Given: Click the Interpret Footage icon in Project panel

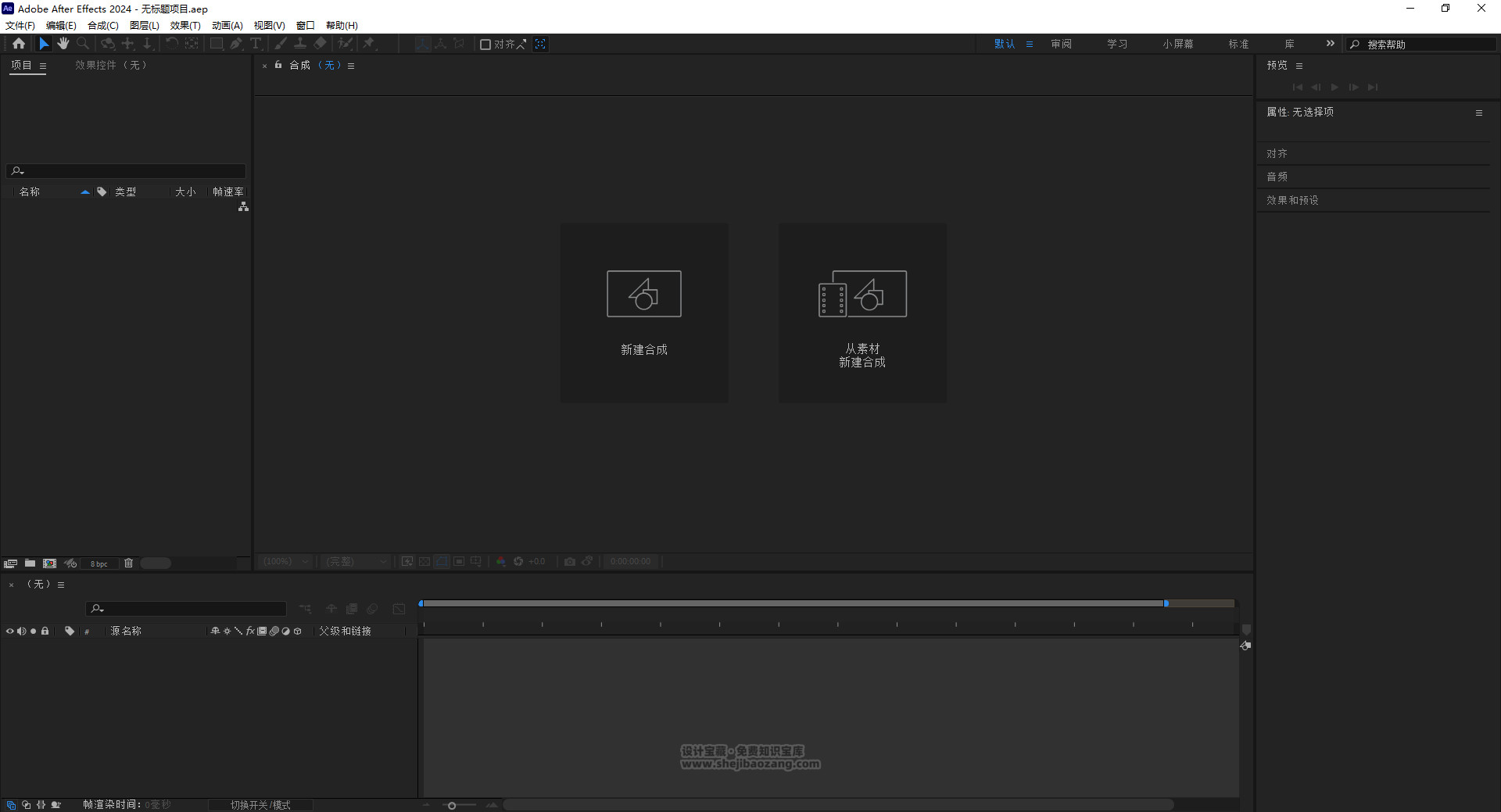Looking at the screenshot, I should click(x=10, y=563).
